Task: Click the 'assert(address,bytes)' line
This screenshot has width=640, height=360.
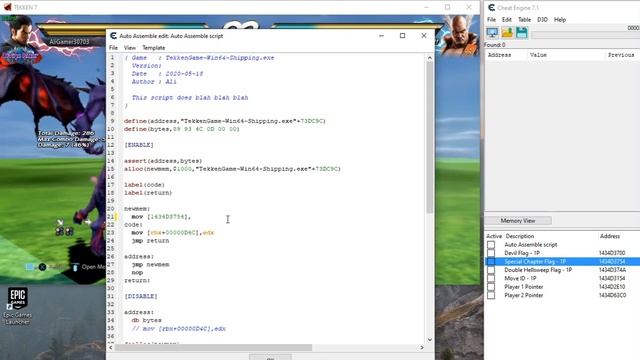Action: (x=163, y=161)
